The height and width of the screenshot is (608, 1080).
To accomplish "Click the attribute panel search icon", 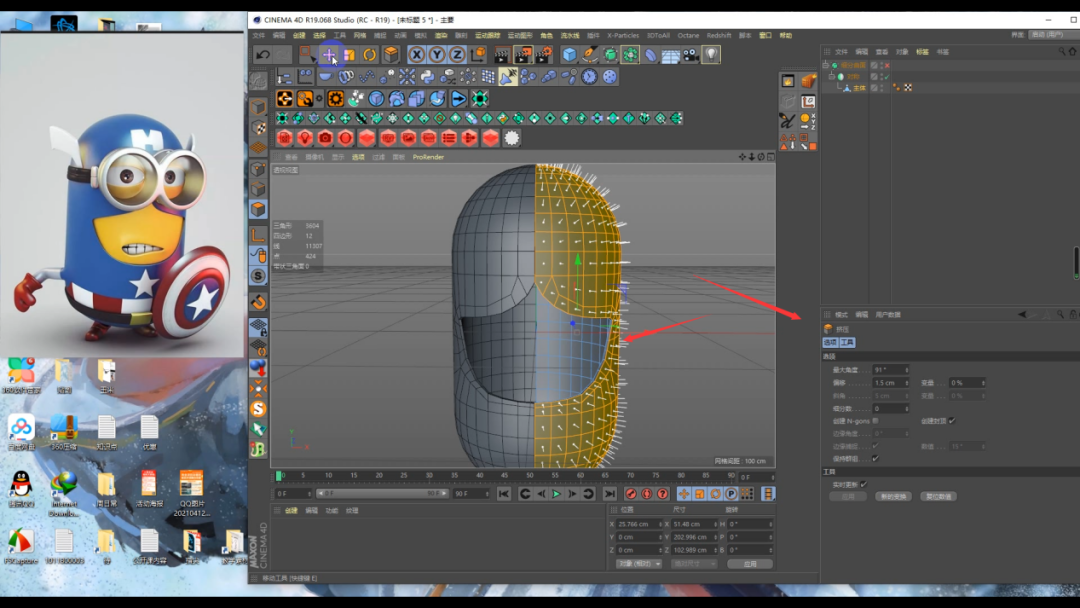I will pos(1061,315).
